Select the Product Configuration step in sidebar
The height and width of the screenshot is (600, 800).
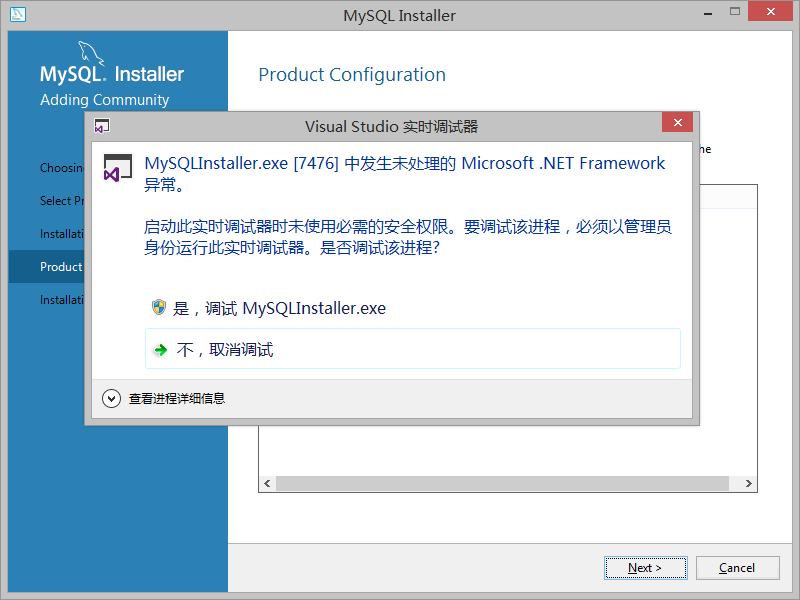coord(61,267)
